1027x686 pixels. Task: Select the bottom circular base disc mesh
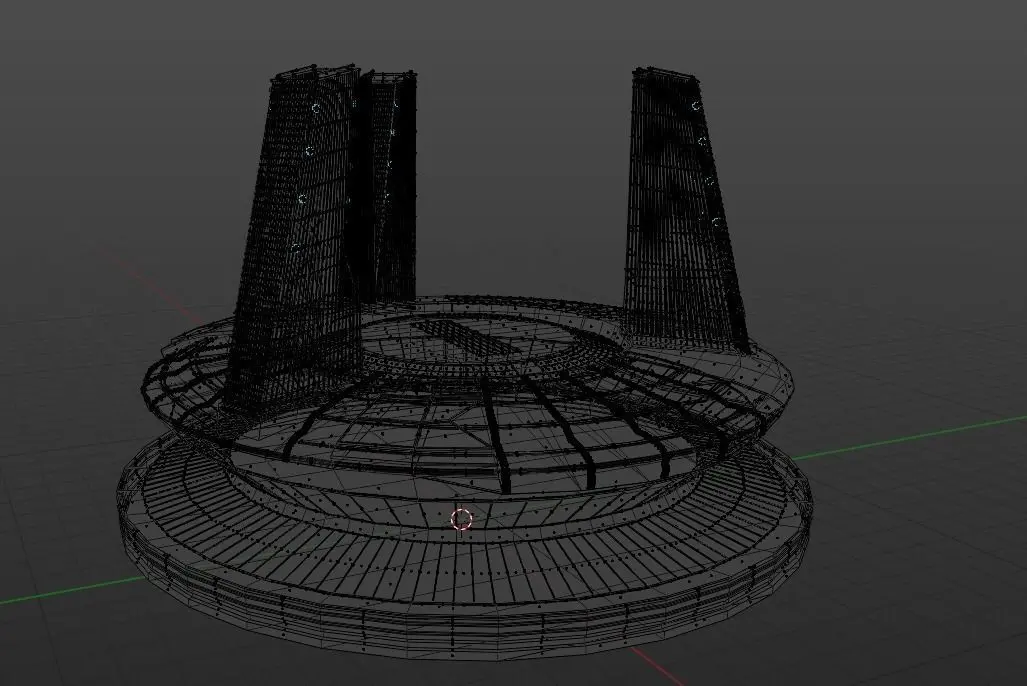coord(465,547)
